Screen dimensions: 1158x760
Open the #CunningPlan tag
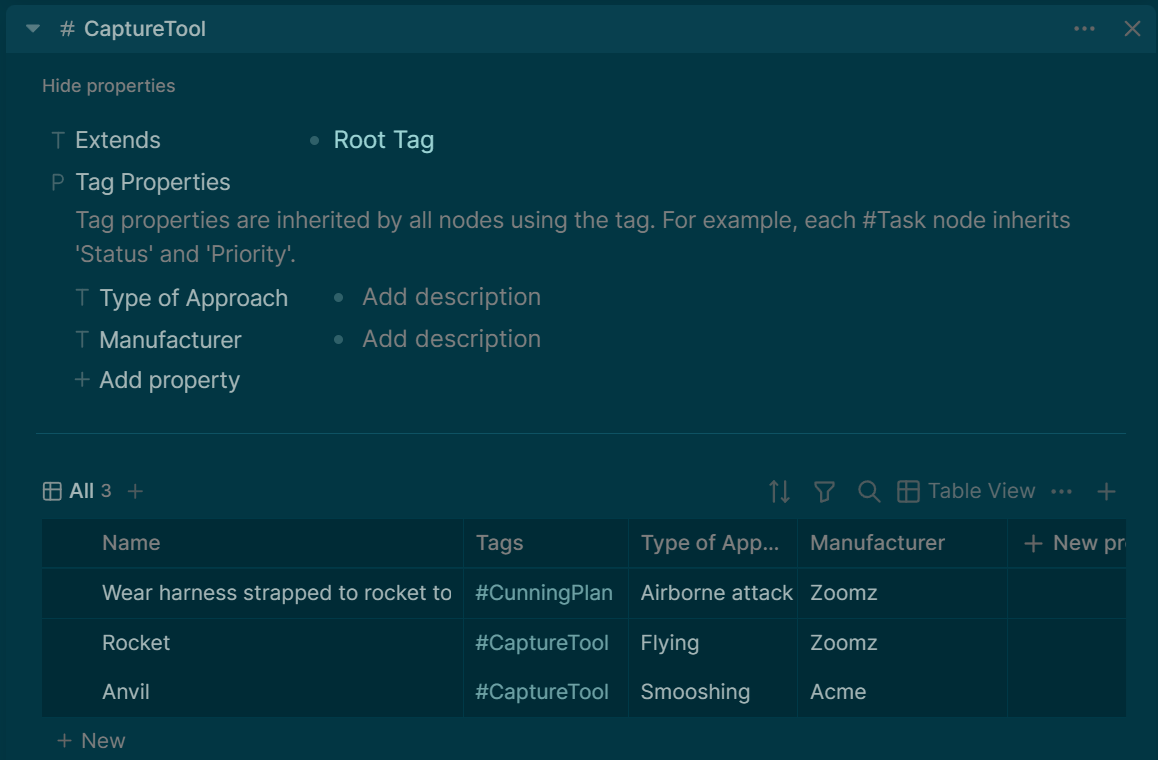[x=543, y=593]
